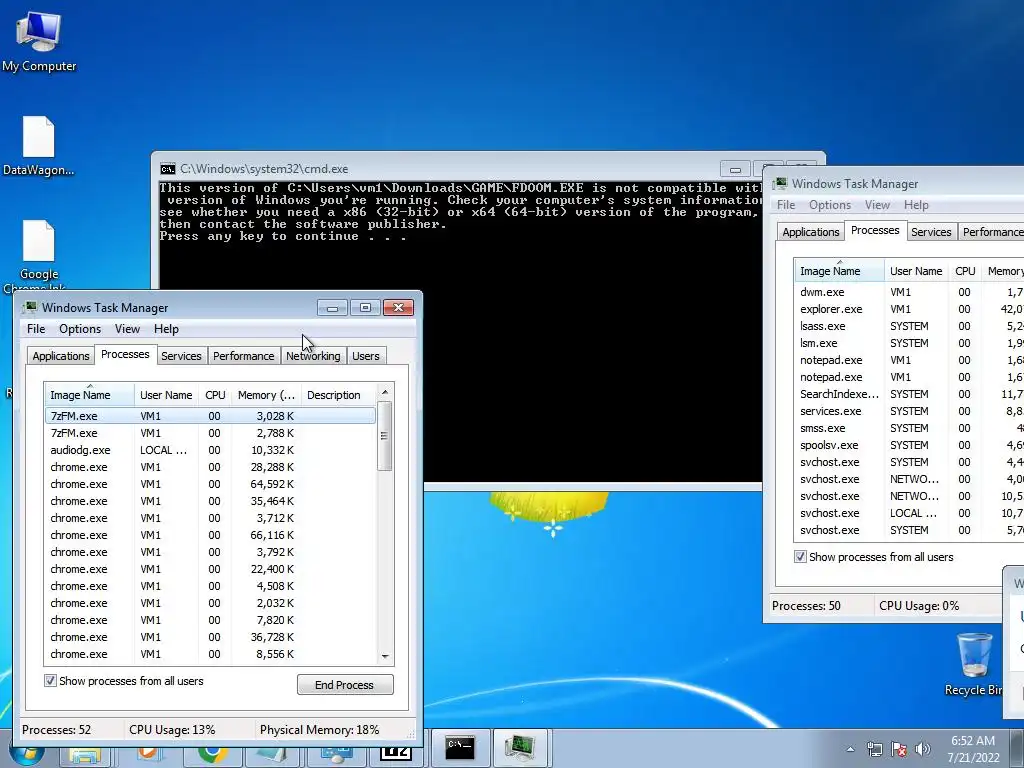This screenshot has width=1024, height=768.
Task: Switch to Performance tab in front Task Manager
Action: (x=244, y=356)
